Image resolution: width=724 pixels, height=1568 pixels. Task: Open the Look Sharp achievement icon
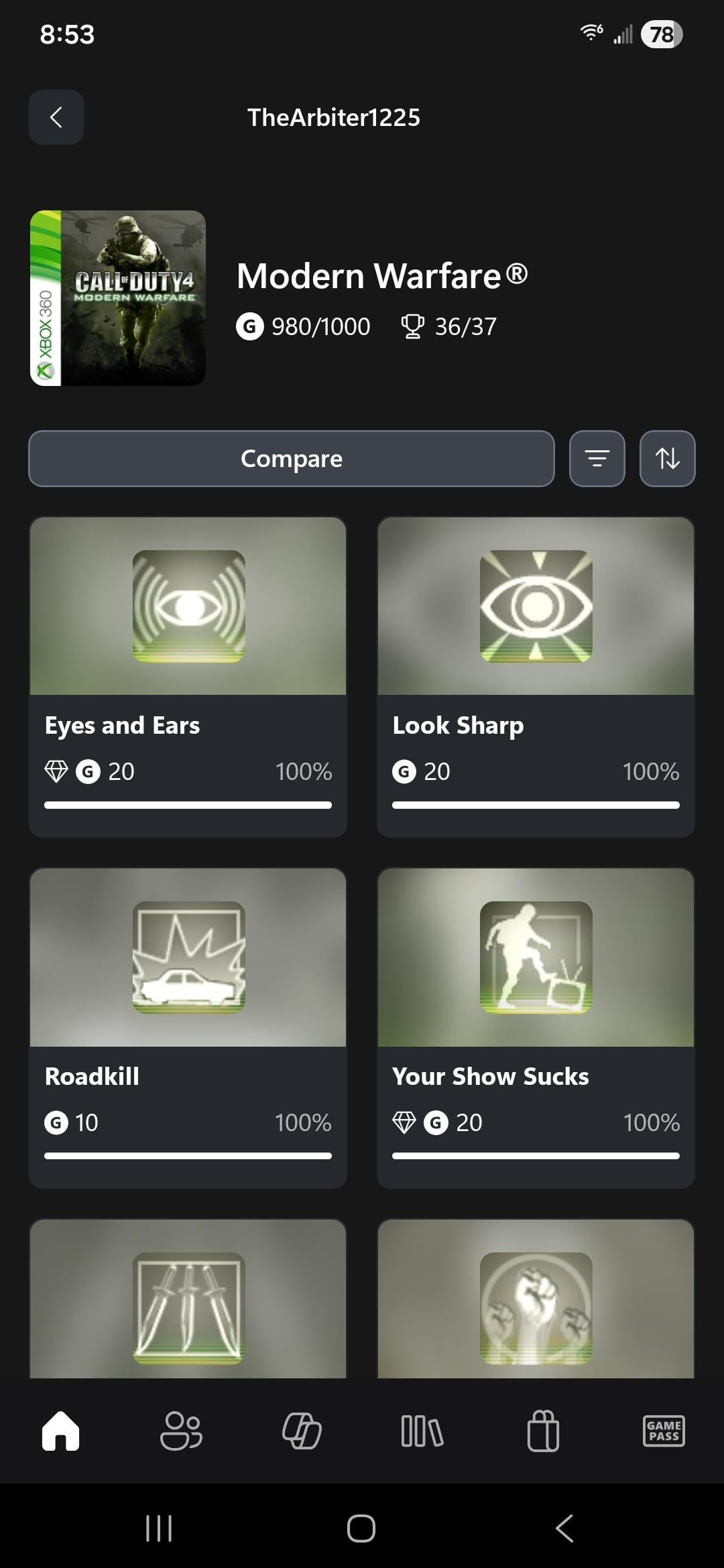(x=536, y=606)
